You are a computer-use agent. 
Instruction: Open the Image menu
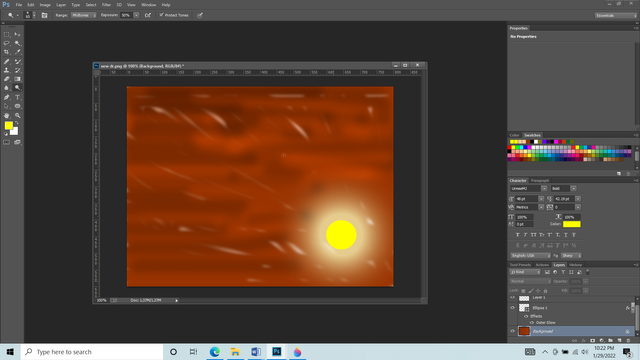[45, 5]
